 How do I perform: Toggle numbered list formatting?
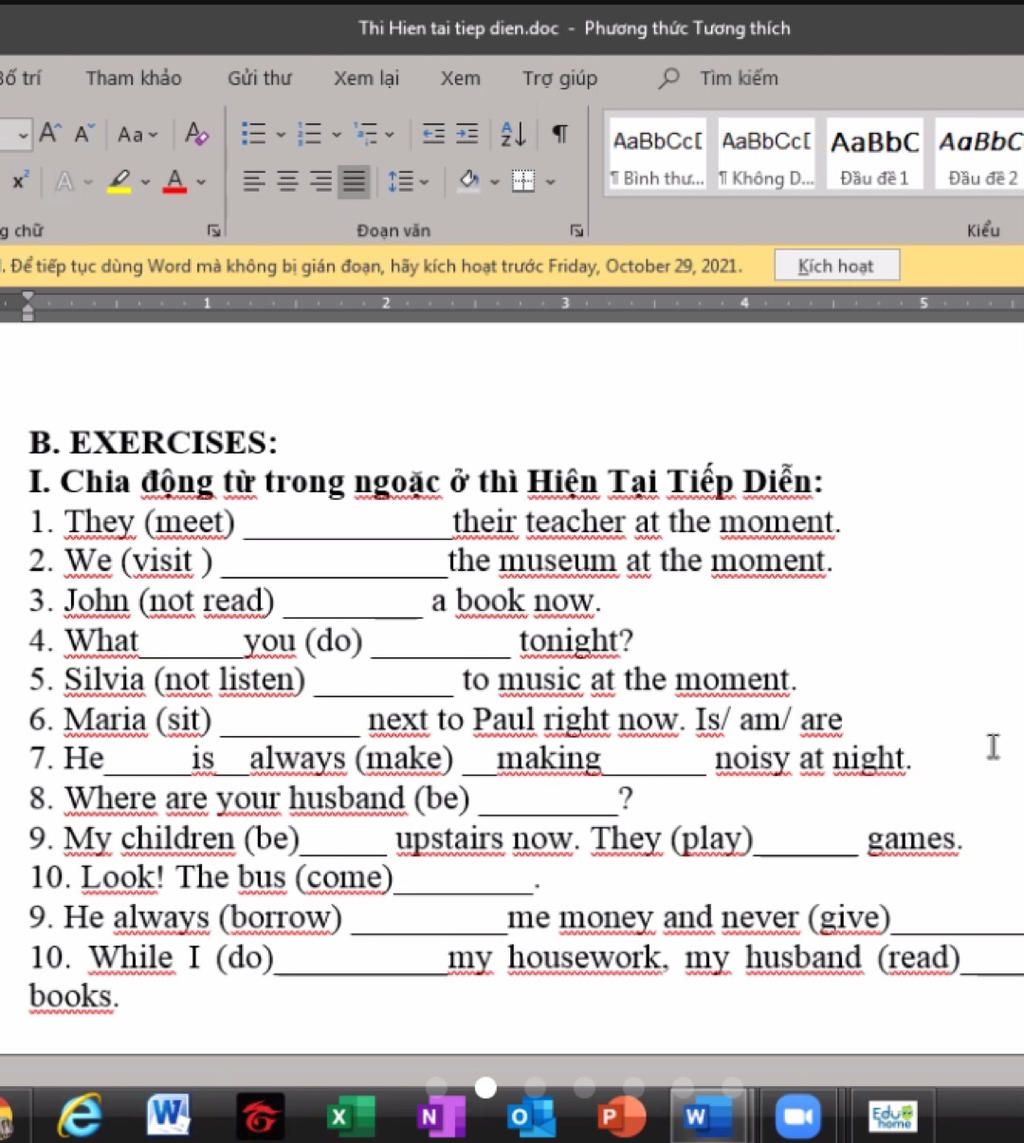point(310,133)
